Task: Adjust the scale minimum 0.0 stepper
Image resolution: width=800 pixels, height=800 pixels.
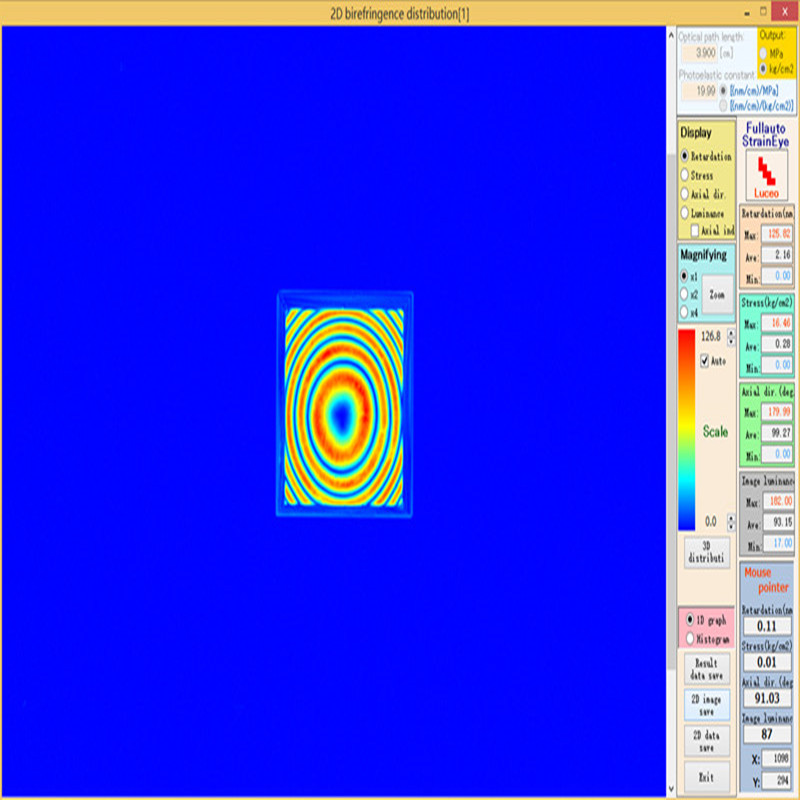Action: [x=730, y=522]
